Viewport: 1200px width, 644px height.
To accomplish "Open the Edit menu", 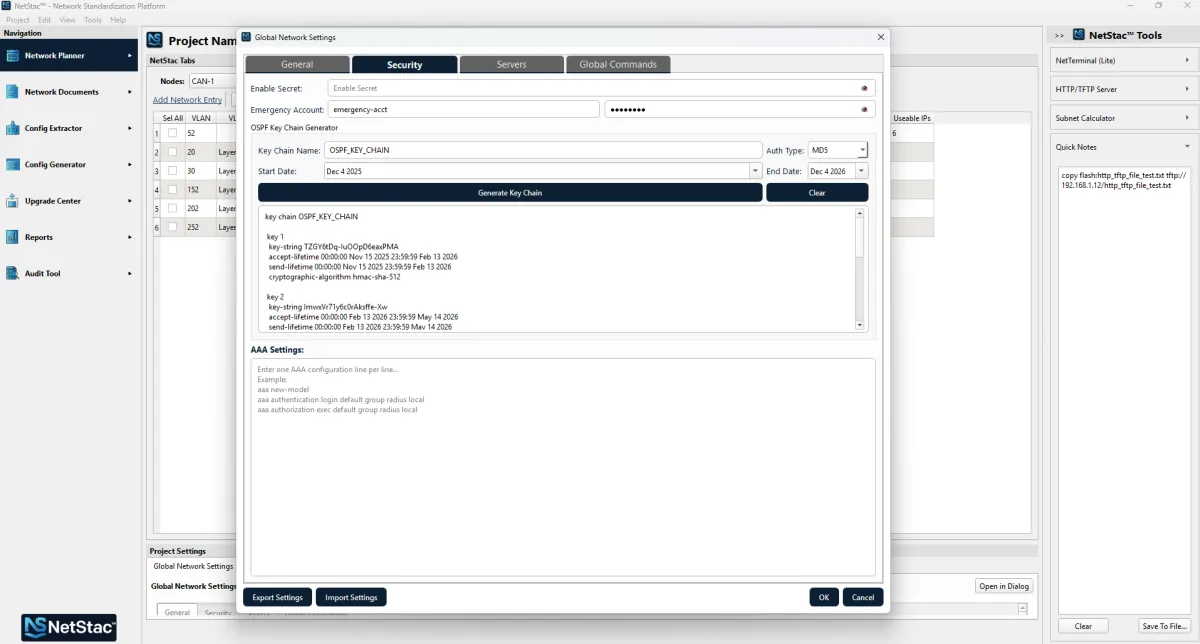I will (44, 20).
